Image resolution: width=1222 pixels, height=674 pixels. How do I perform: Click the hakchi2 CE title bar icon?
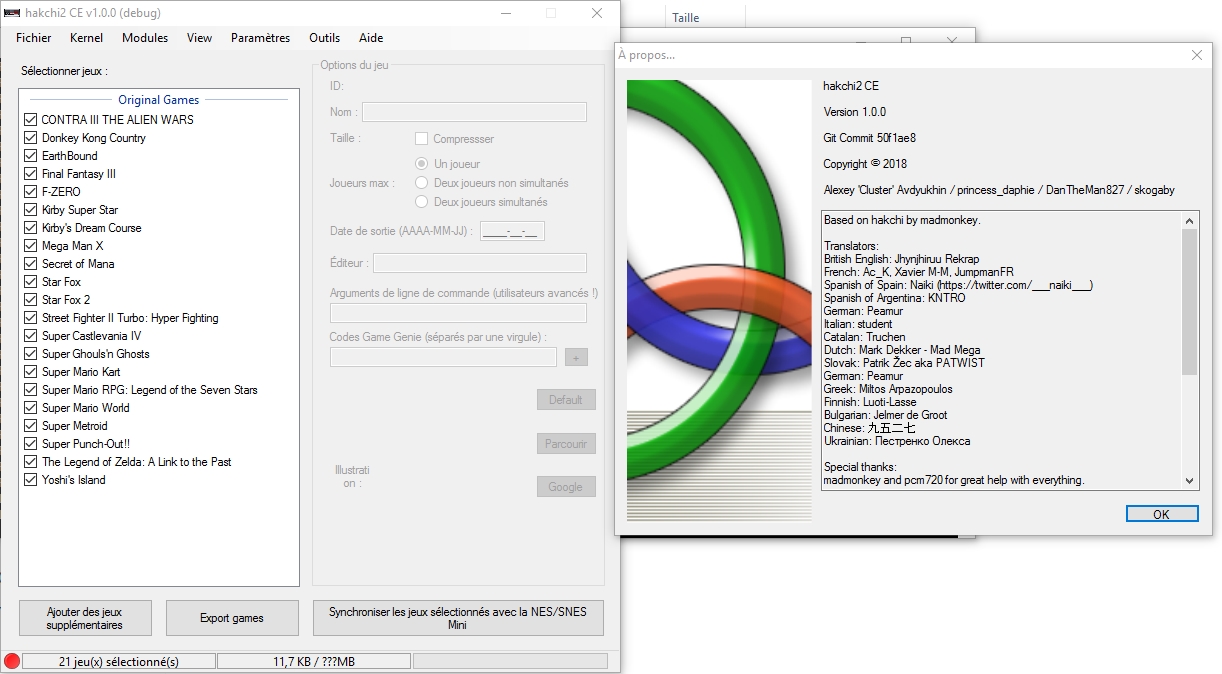click(x=11, y=13)
